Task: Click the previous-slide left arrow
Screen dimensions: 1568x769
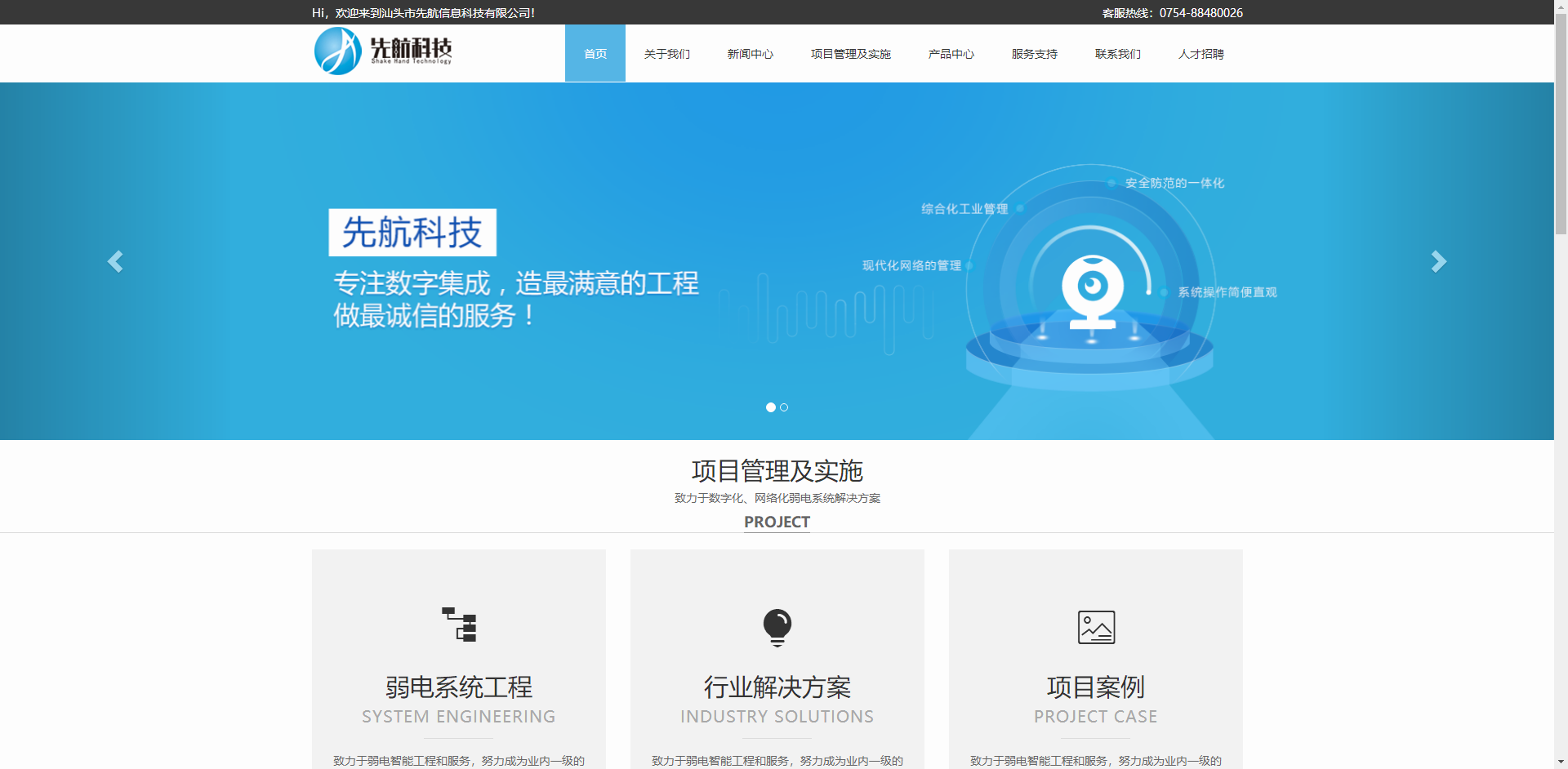Action: click(115, 261)
